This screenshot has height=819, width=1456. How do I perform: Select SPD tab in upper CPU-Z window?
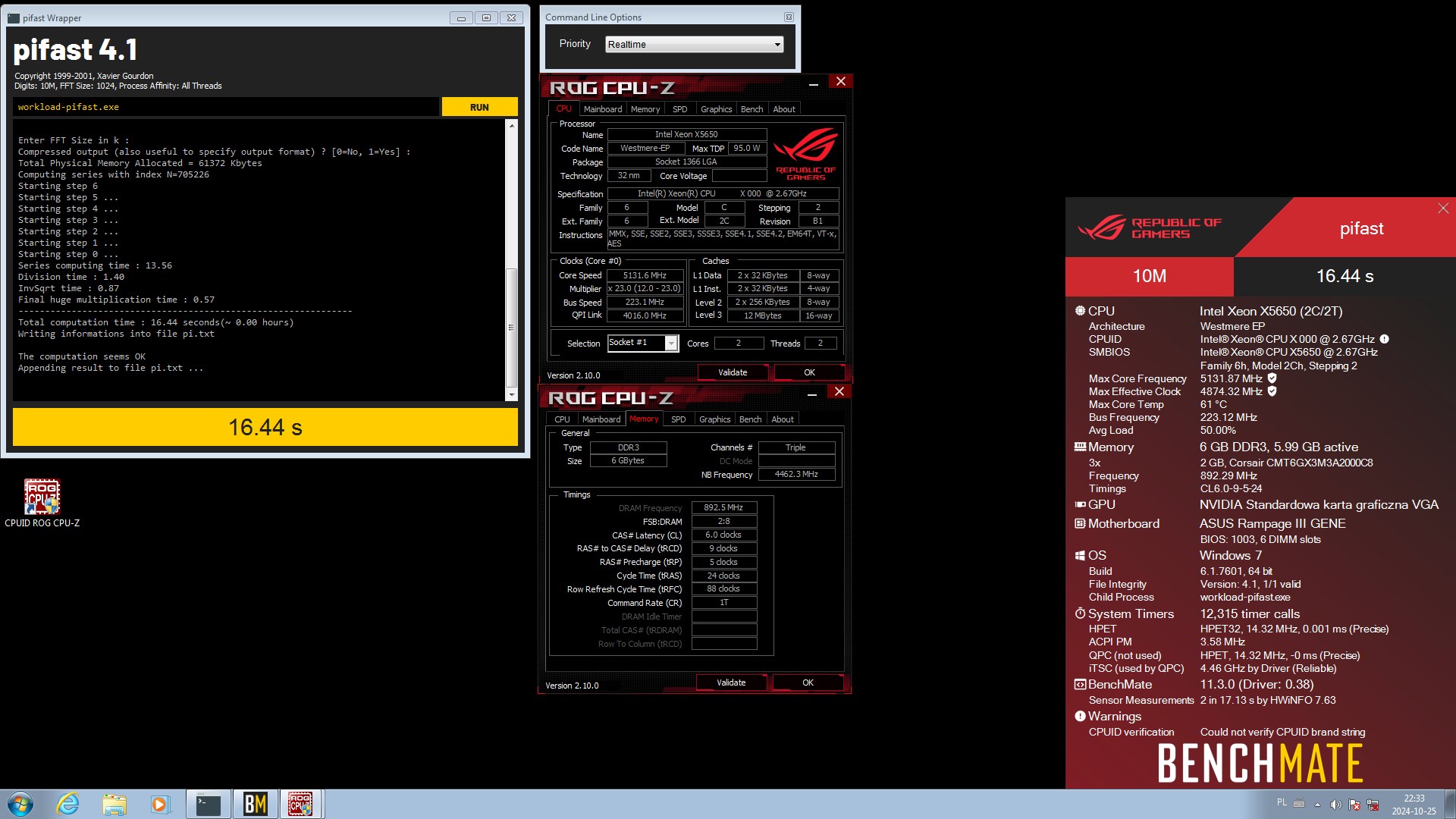click(680, 109)
